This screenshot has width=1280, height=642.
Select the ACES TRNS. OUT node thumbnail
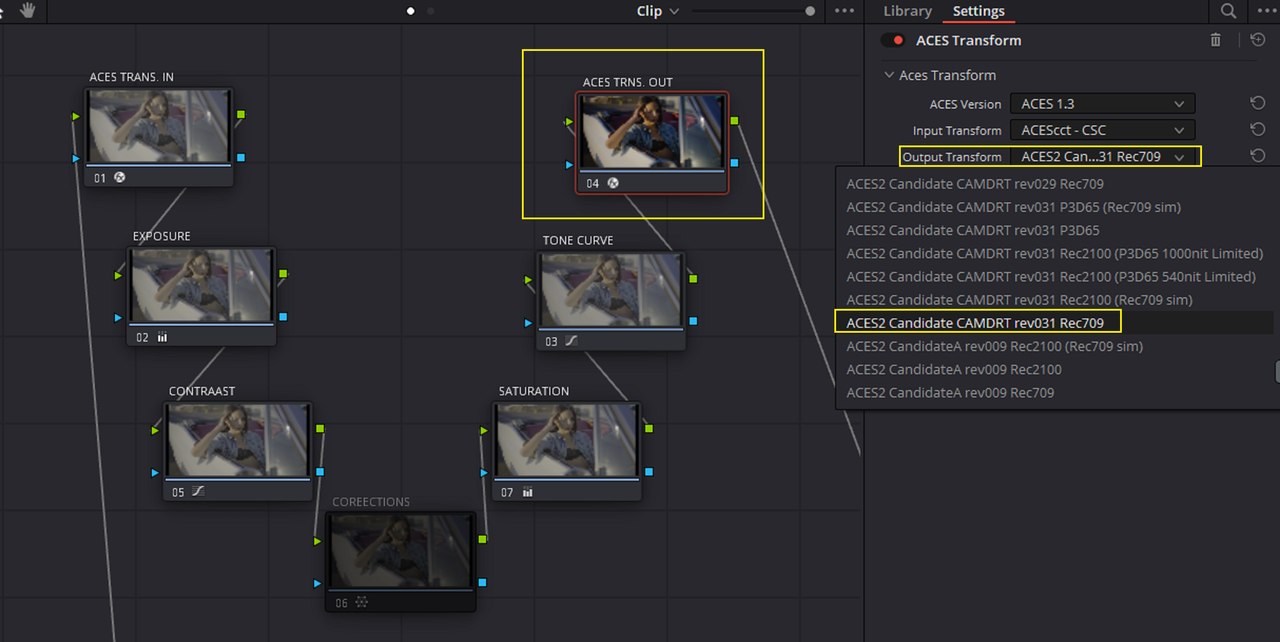point(651,131)
